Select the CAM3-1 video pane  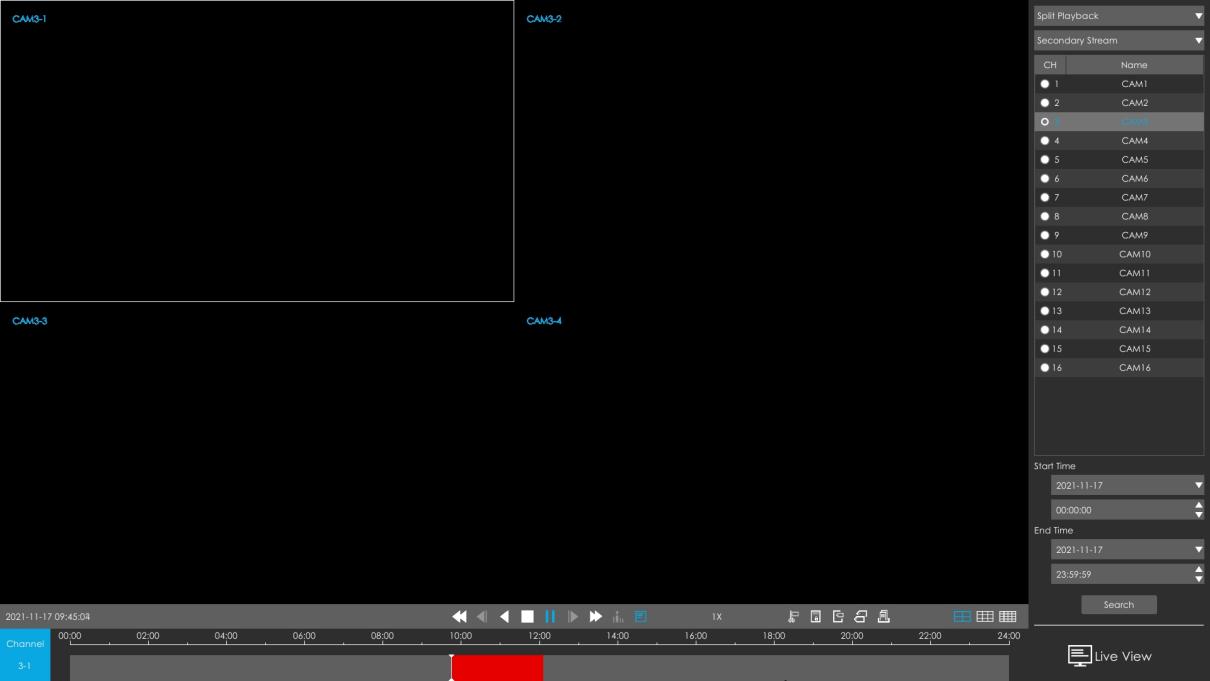point(257,151)
